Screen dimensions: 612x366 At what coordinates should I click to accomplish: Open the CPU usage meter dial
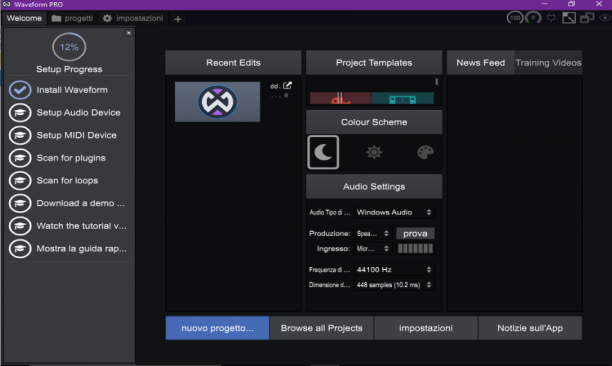point(533,18)
